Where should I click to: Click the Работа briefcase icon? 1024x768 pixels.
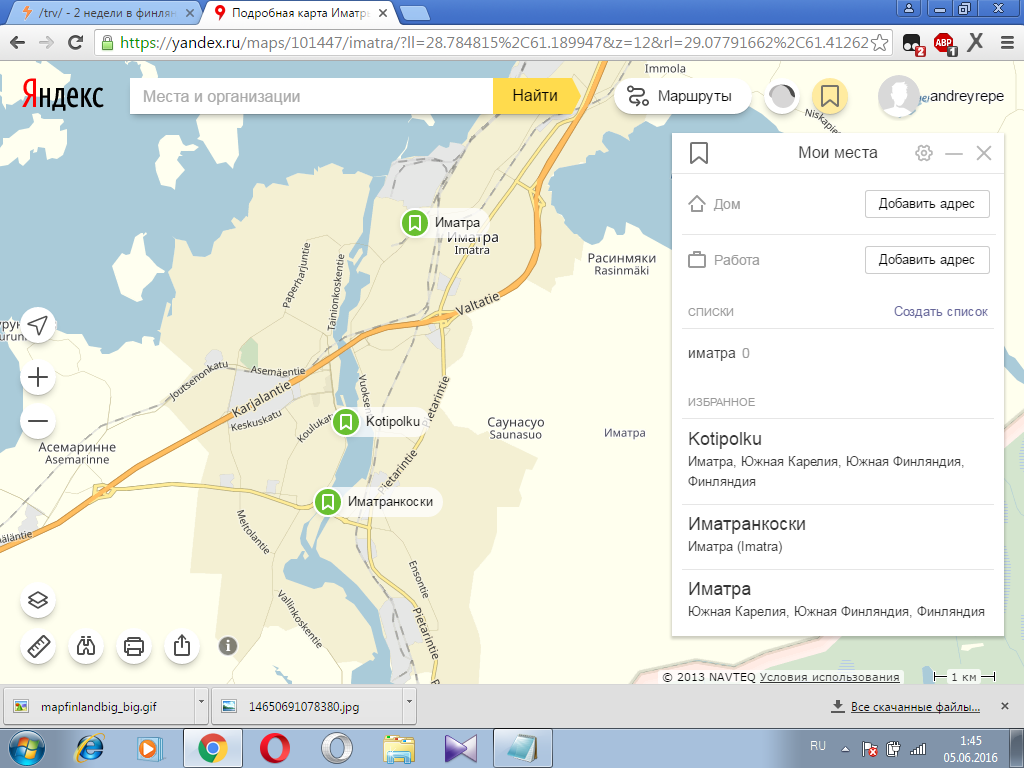[x=697, y=260]
